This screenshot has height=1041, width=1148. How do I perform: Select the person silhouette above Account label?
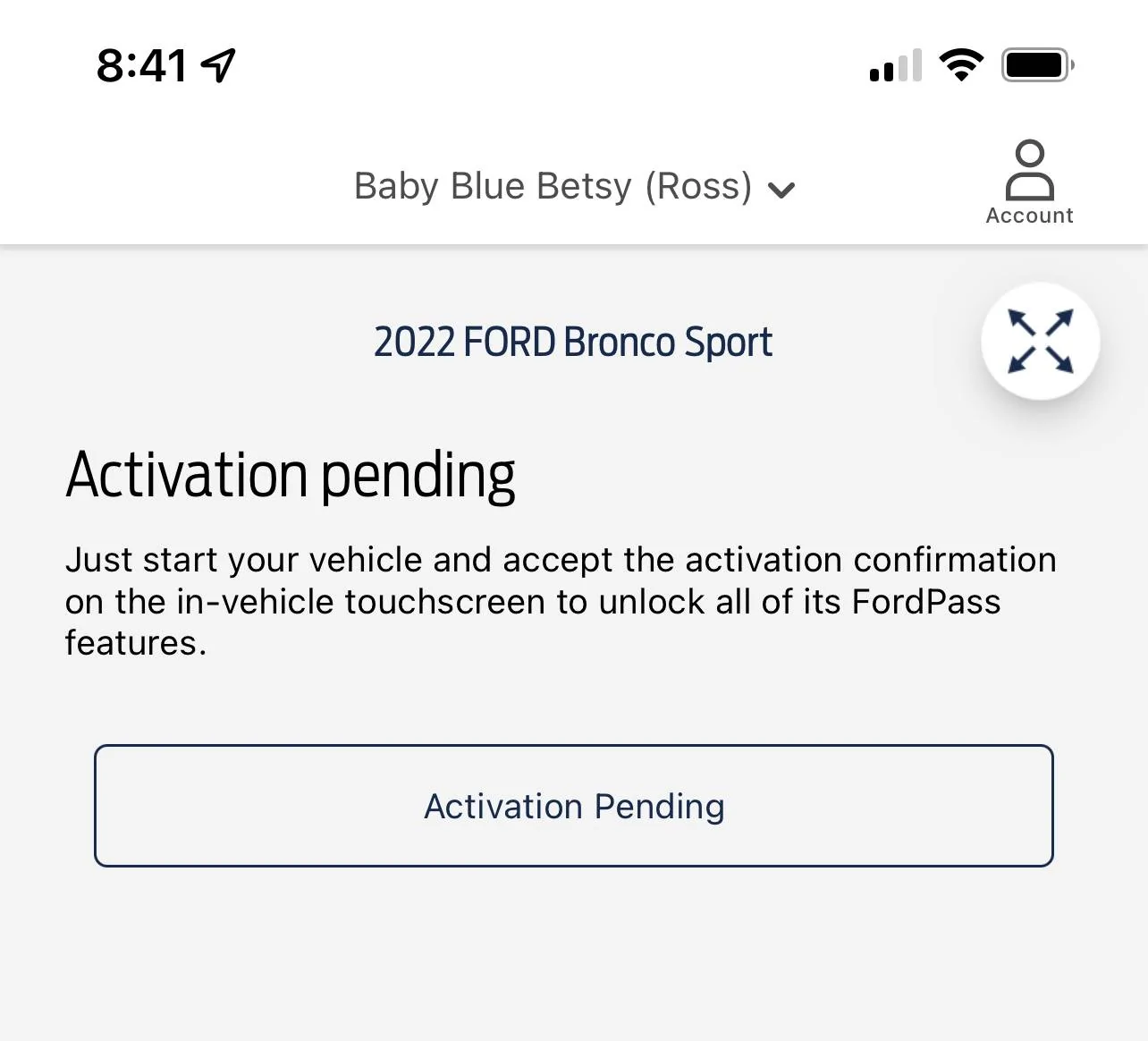(x=1029, y=170)
